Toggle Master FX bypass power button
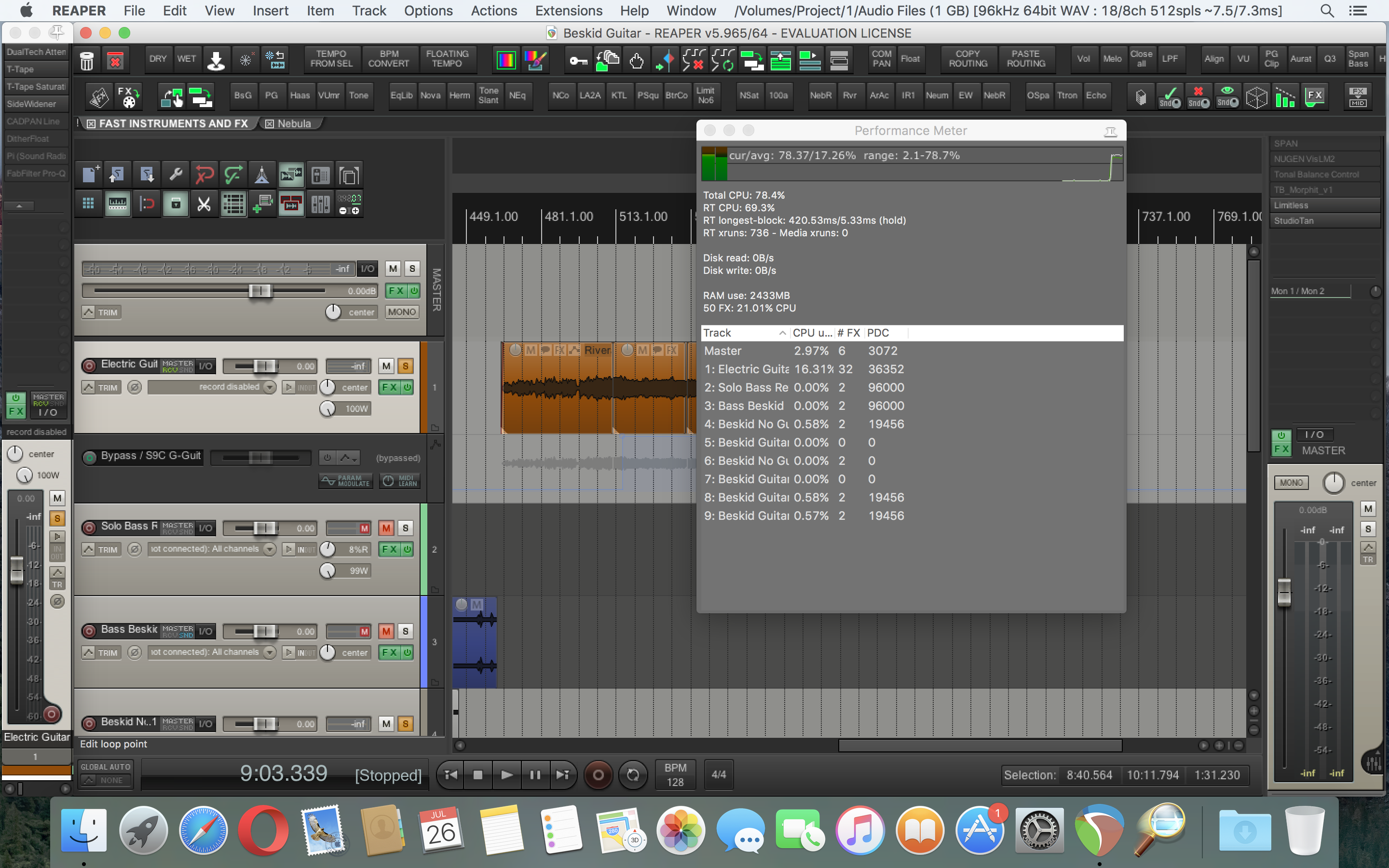Image resolution: width=1389 pixels, height=868 pixels. tap(414, 291)
